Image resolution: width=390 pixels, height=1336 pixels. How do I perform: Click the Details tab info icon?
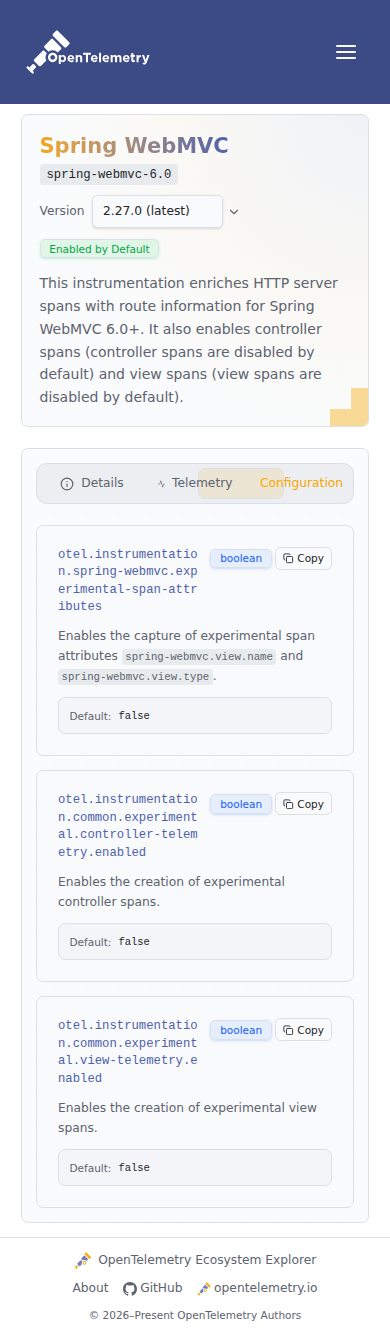(x=67, y=483)
